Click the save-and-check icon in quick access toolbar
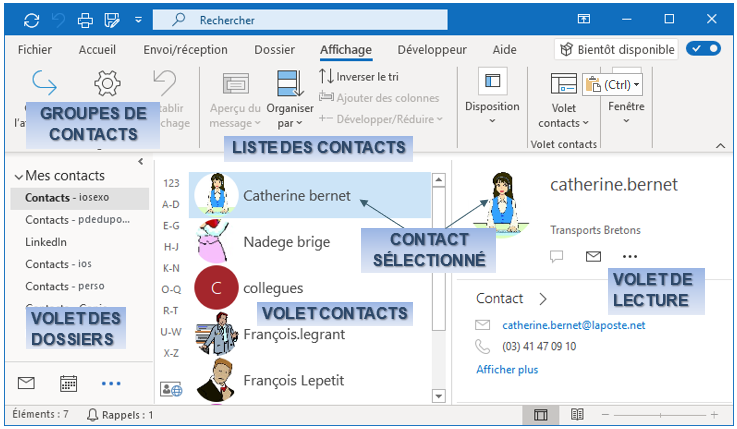 [x=112, y=20]
